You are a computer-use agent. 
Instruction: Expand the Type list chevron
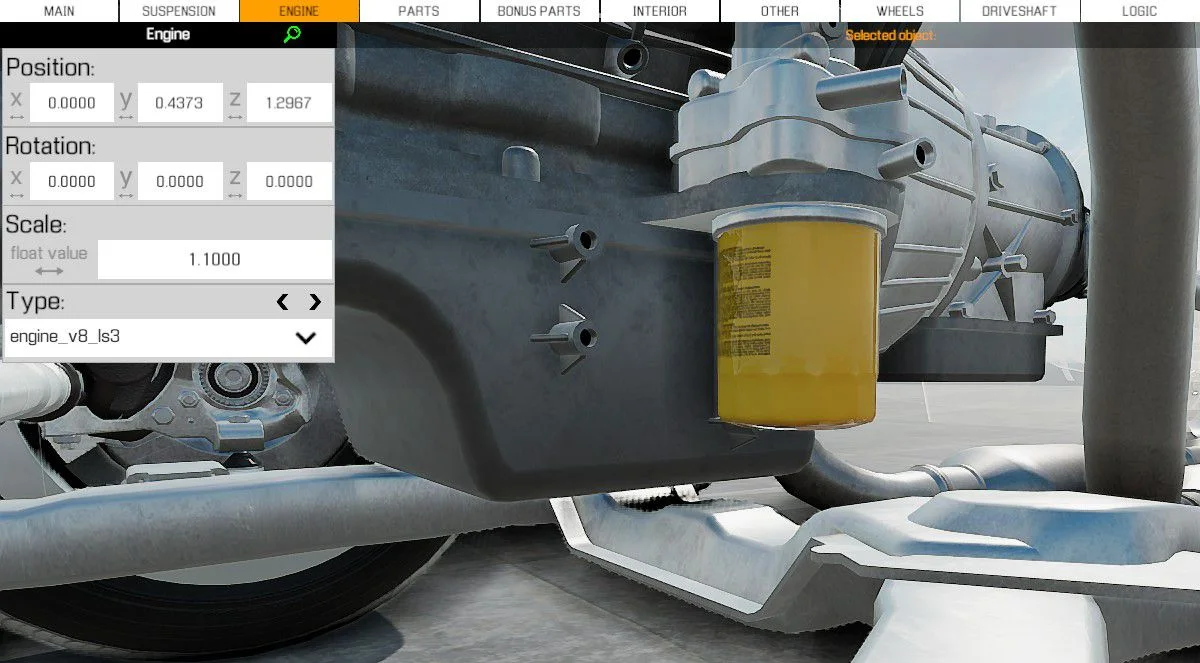pos(306,338)
